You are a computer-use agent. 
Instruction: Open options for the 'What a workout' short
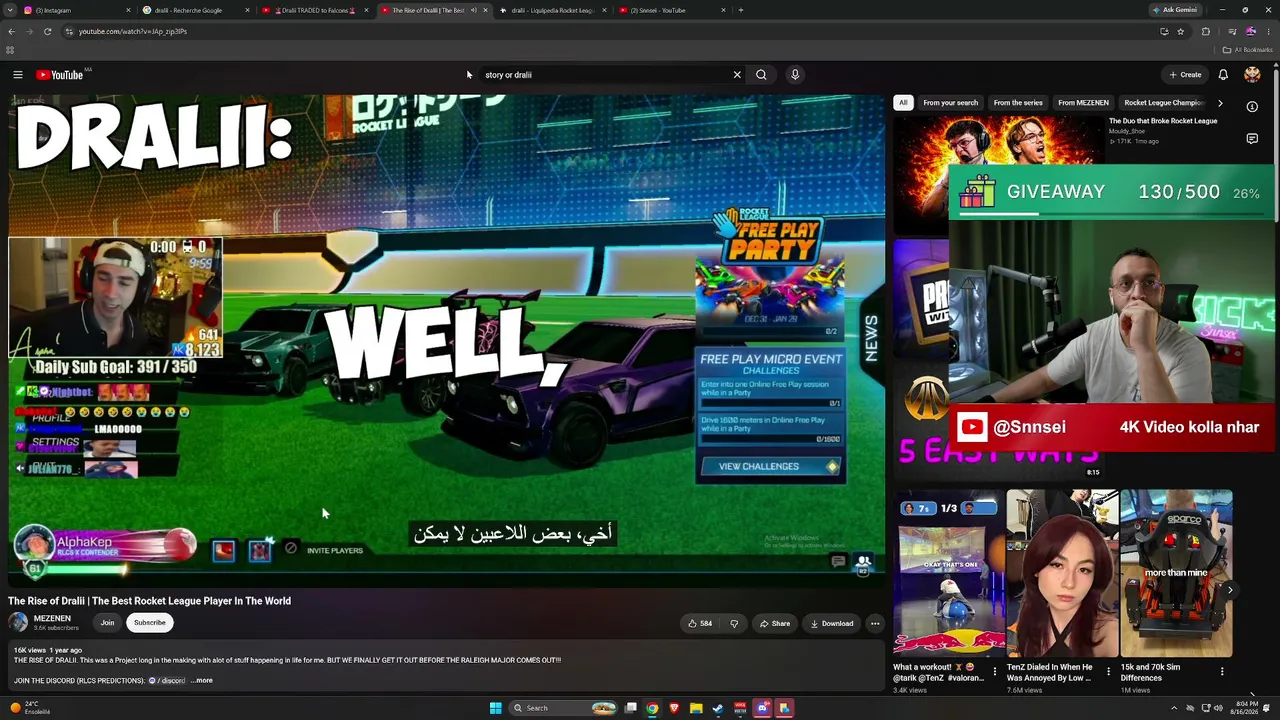click(994, 671)
